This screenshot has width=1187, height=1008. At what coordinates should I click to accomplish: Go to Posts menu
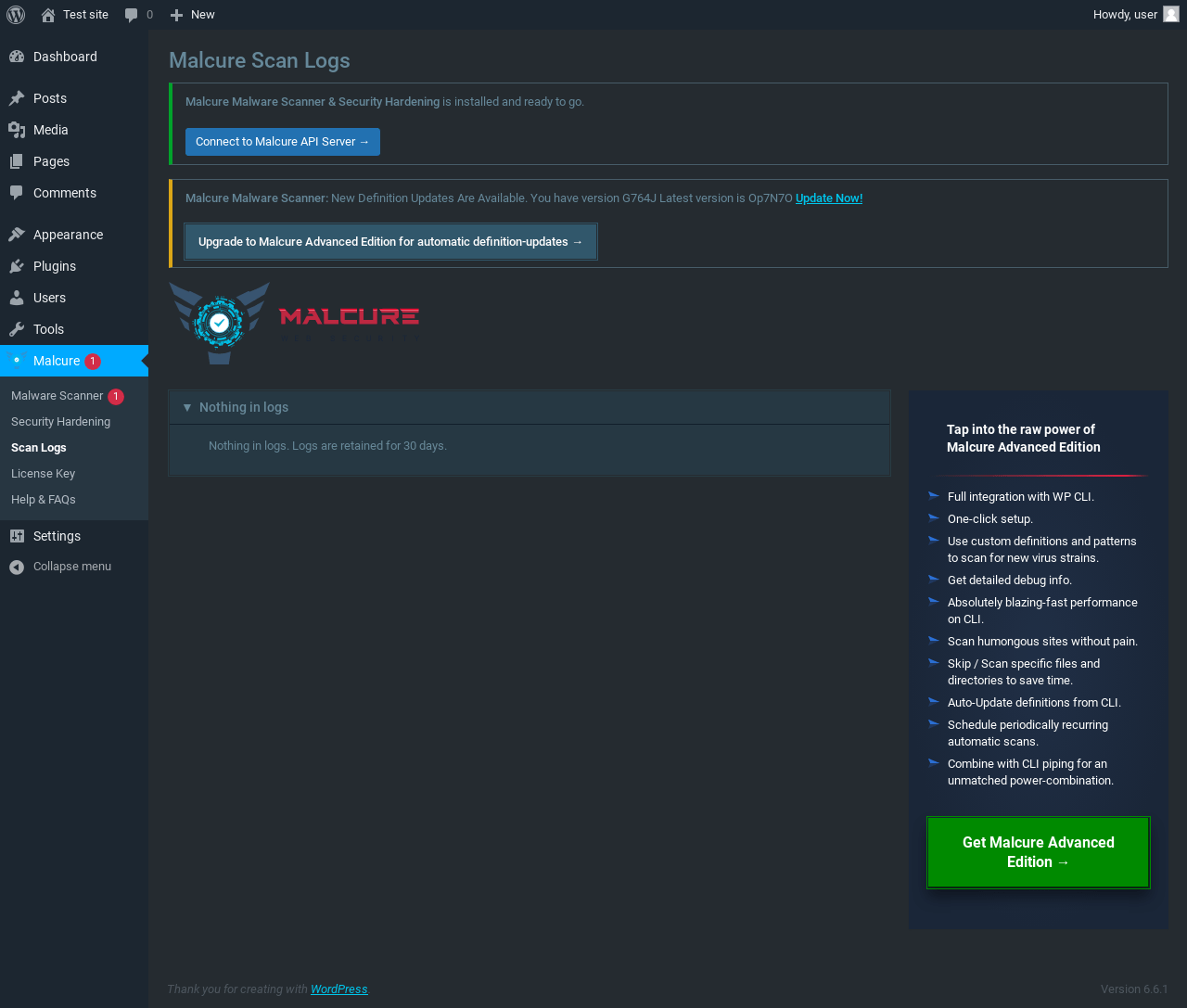(x=74, y=98)
